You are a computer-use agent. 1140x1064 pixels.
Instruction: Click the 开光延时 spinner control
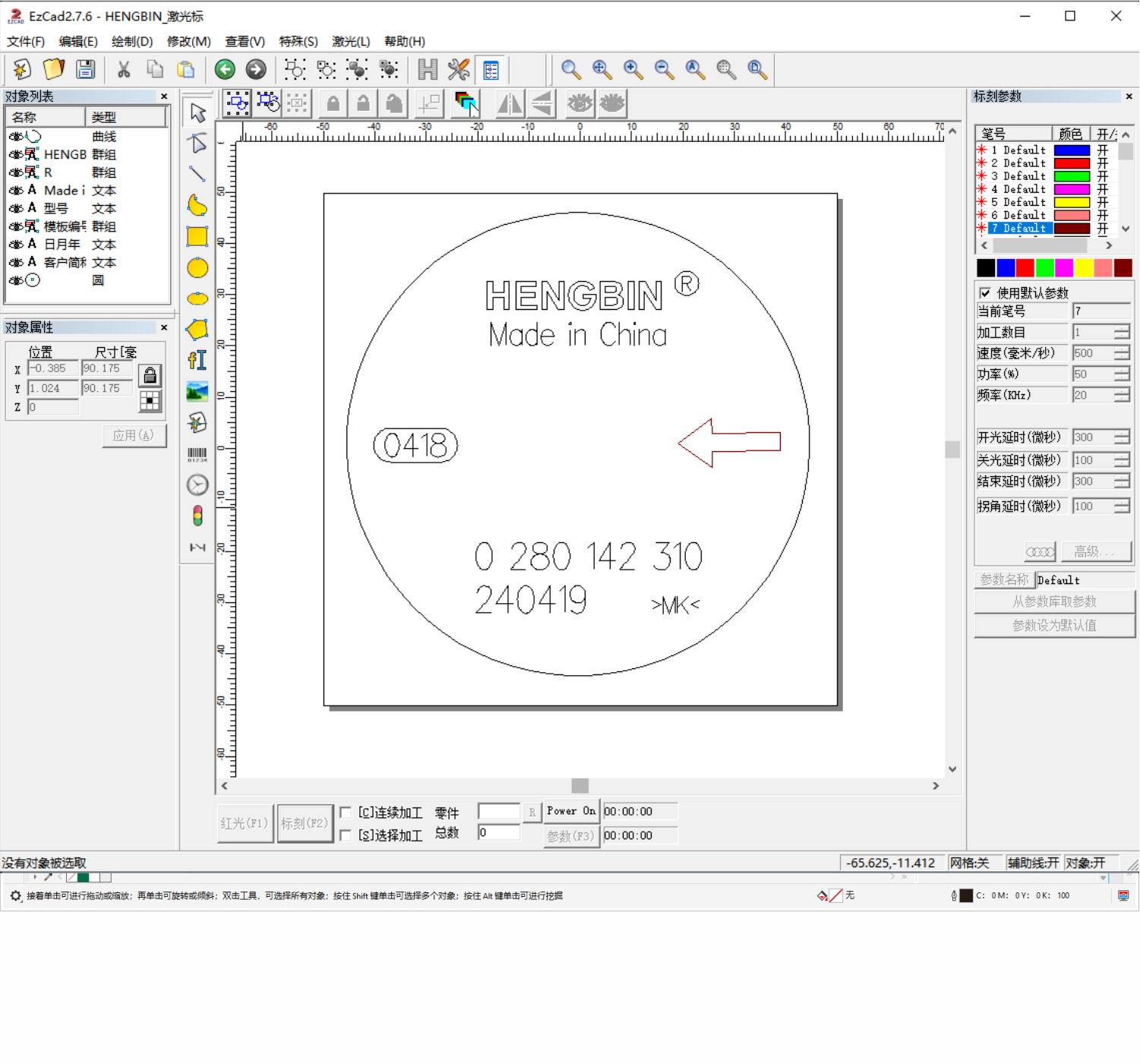[x=1122, y=437]
